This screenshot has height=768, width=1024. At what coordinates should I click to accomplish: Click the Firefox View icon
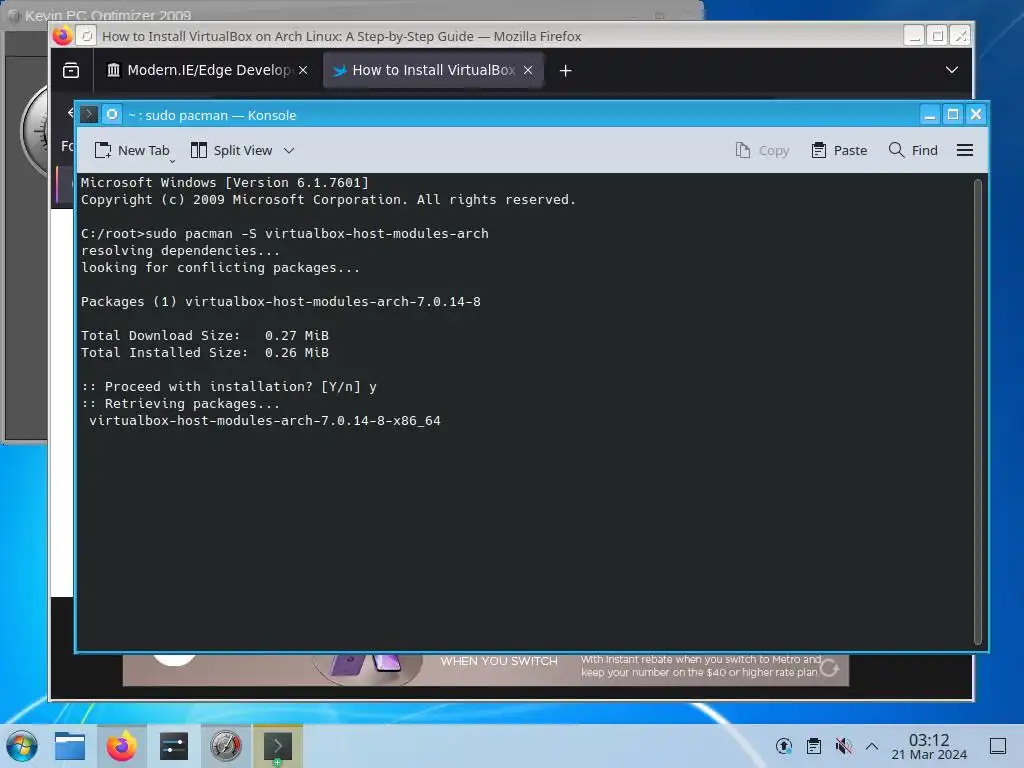71,71
